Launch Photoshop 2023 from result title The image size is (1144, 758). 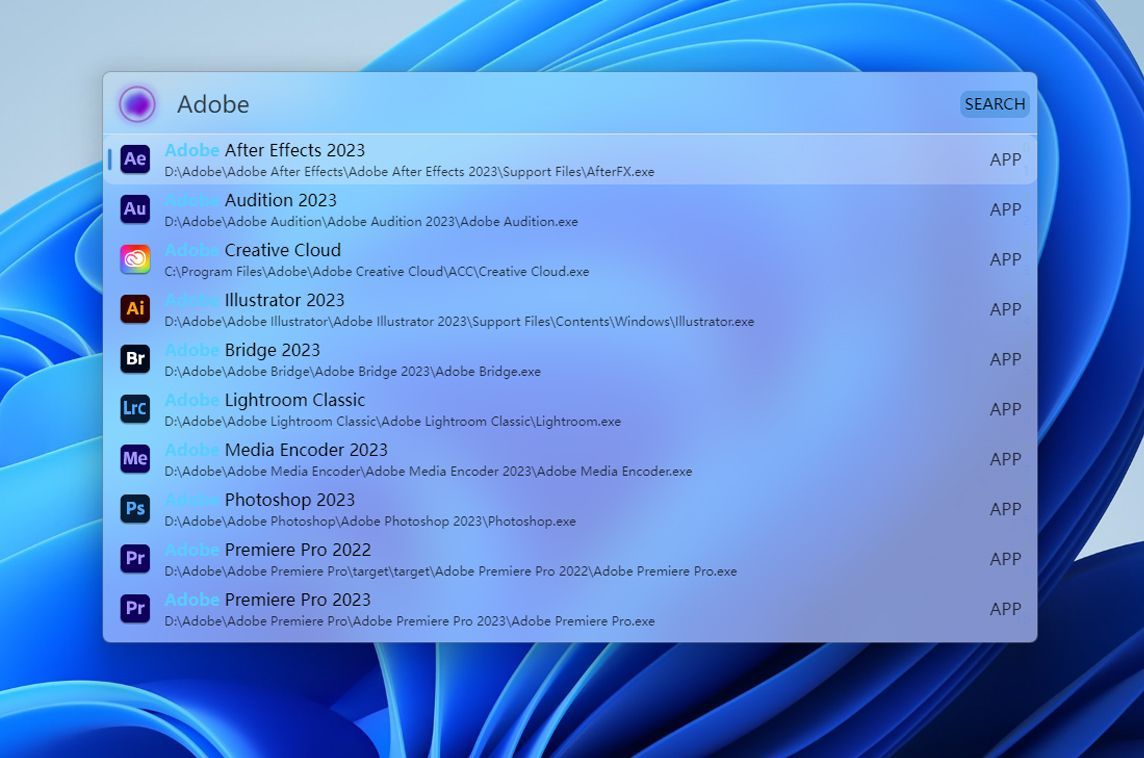point(260,500)
